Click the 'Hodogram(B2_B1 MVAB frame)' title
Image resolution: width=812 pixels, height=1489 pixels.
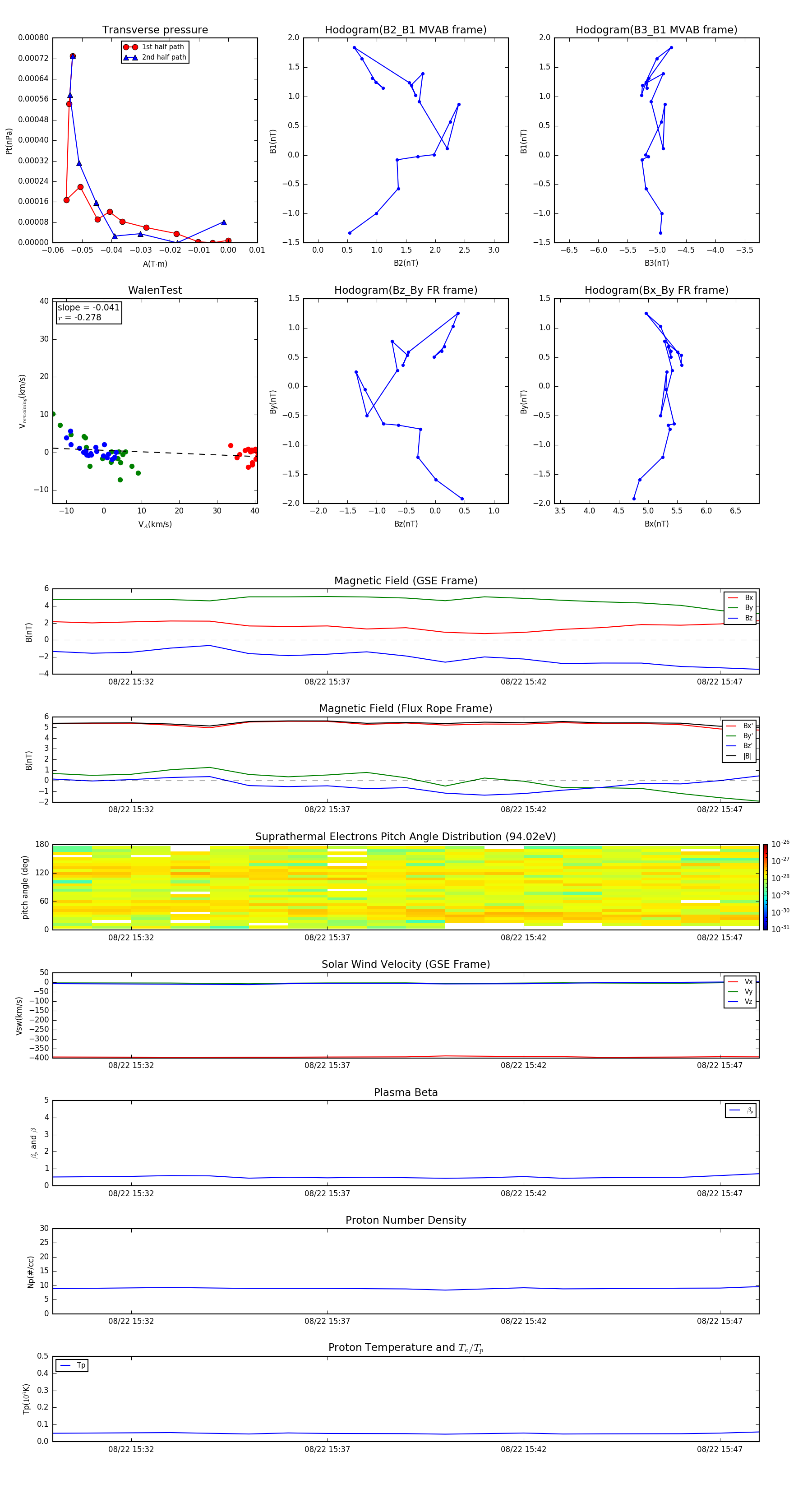click(x=406, y=30)
